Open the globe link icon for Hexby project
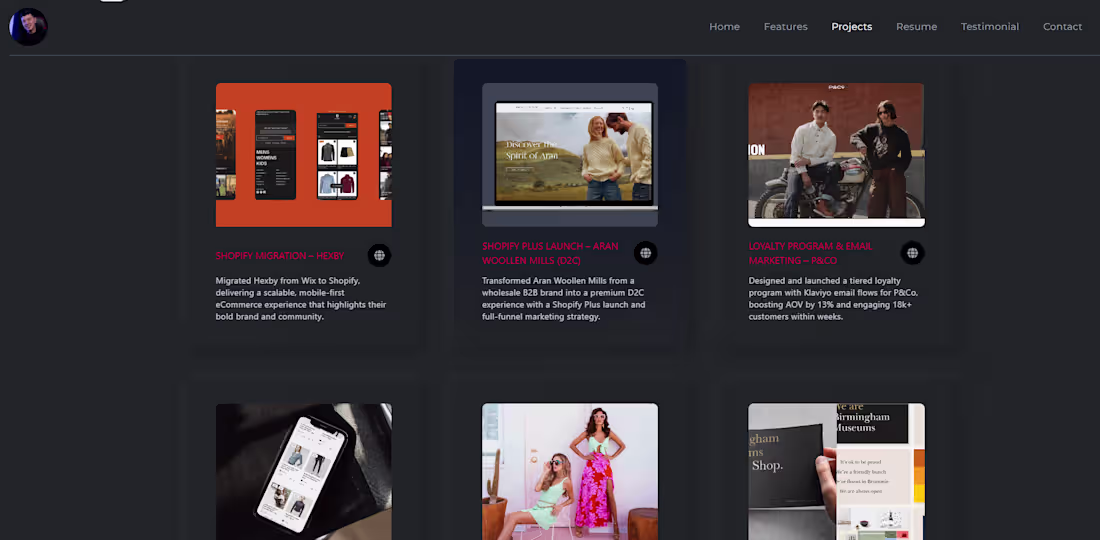 (x=379, y=255)
